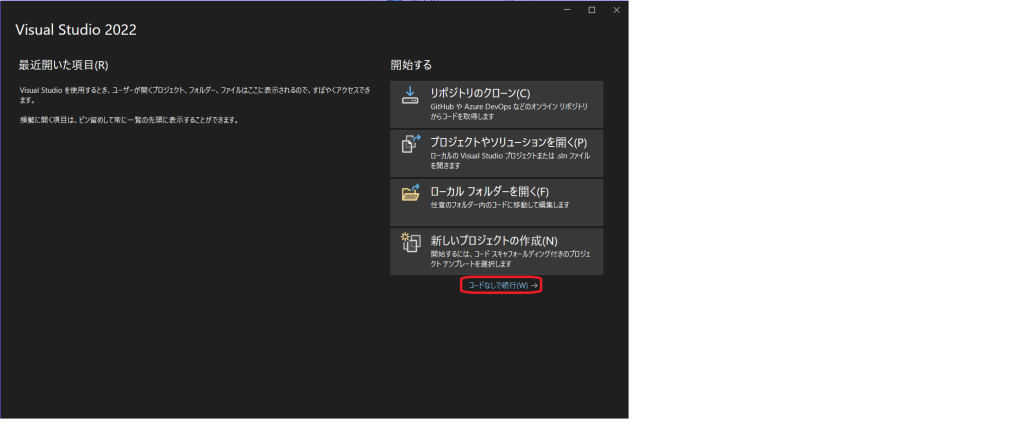This screenshot has width=1024, height=429.
Task: Select リポジトリのクローン(C) title
Action: 479,93
